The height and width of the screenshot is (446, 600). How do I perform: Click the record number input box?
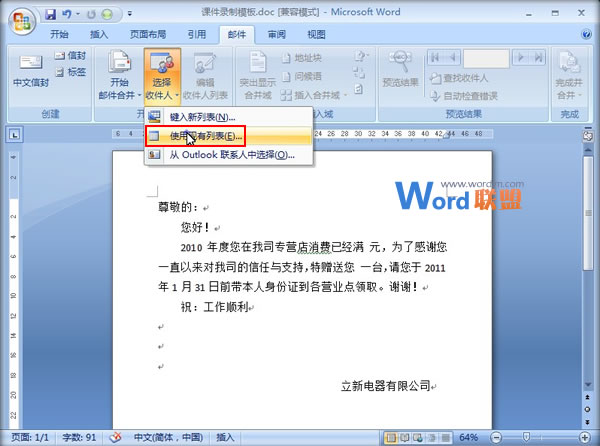[486, 58]
